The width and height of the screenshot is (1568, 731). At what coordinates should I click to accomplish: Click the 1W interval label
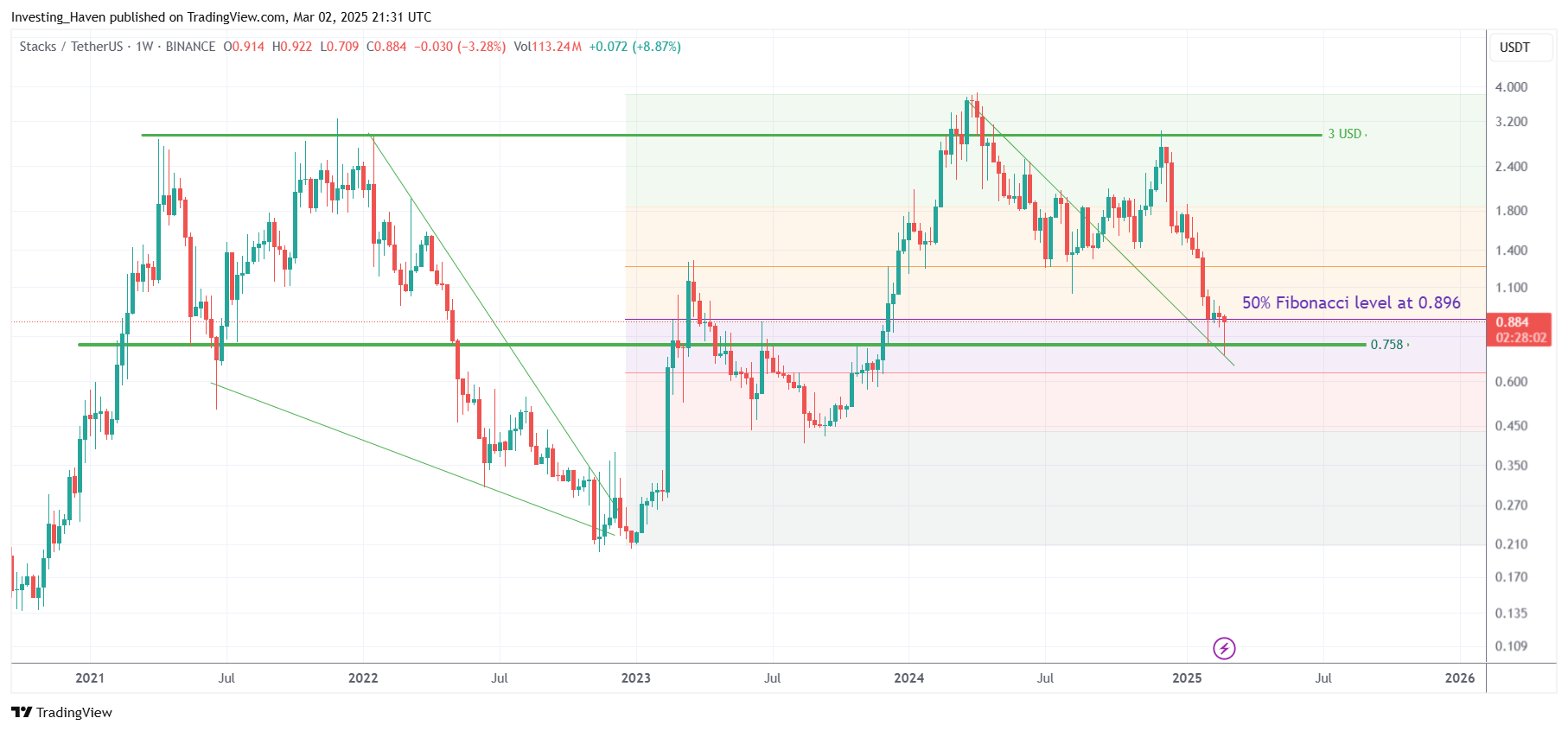(x=144, y=47)
